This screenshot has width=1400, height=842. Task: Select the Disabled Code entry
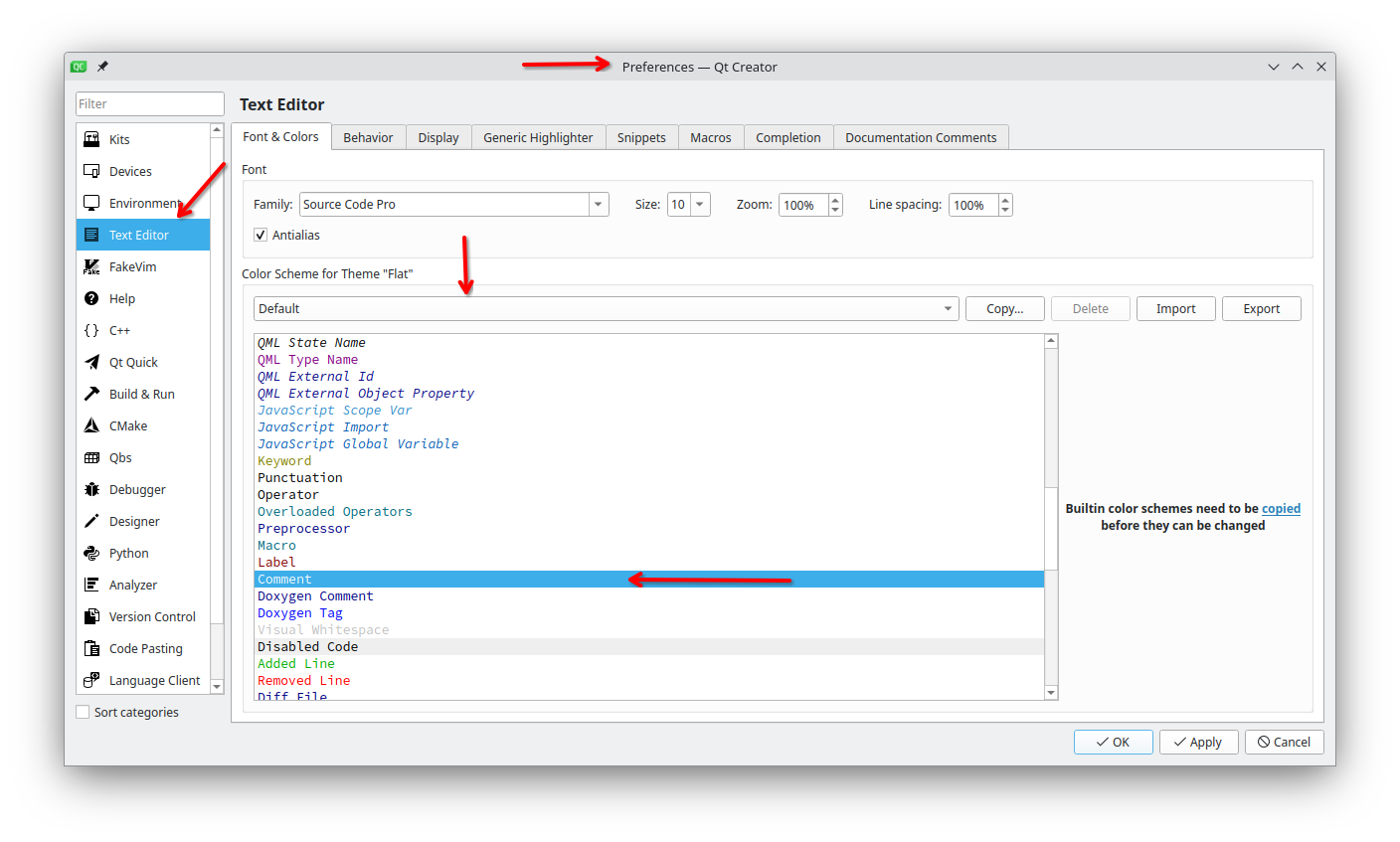[x=649, y=646]
